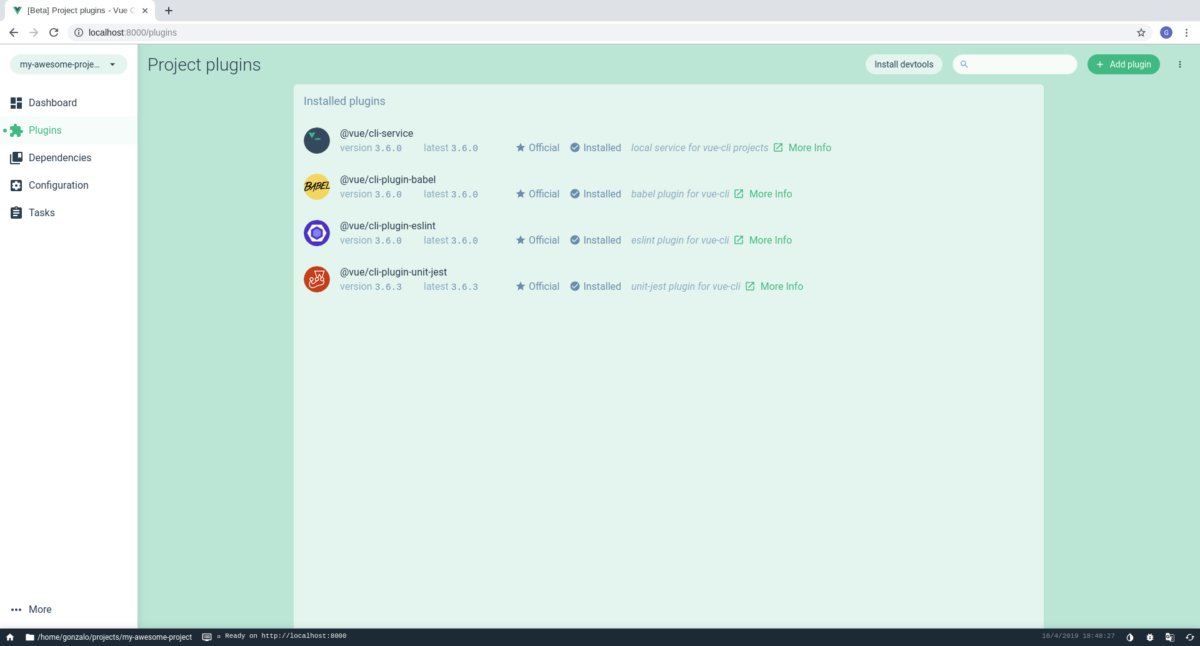Go to Dependencies in the sidebar
1200x646 pixels.
click(68, 158)
